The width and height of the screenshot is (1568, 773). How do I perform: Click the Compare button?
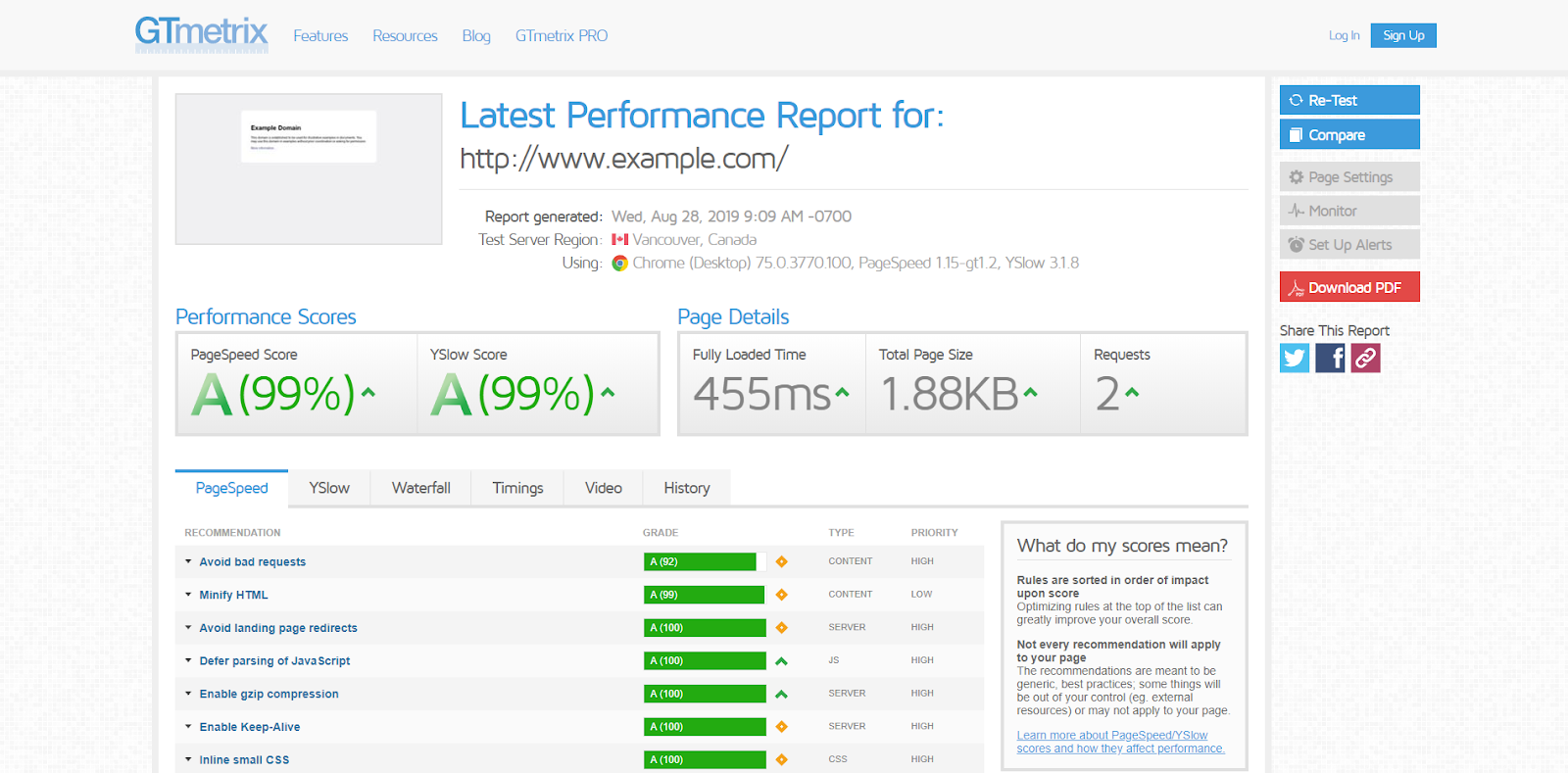[1349, 134]
